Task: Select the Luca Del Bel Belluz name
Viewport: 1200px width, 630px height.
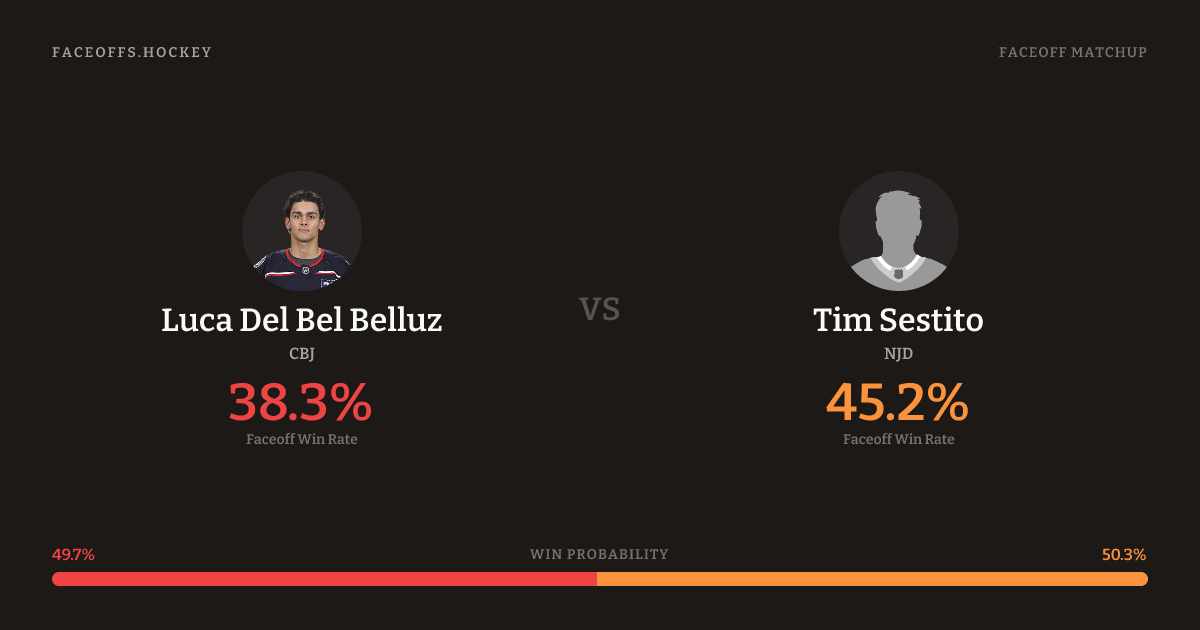Action: coord(301,320)
